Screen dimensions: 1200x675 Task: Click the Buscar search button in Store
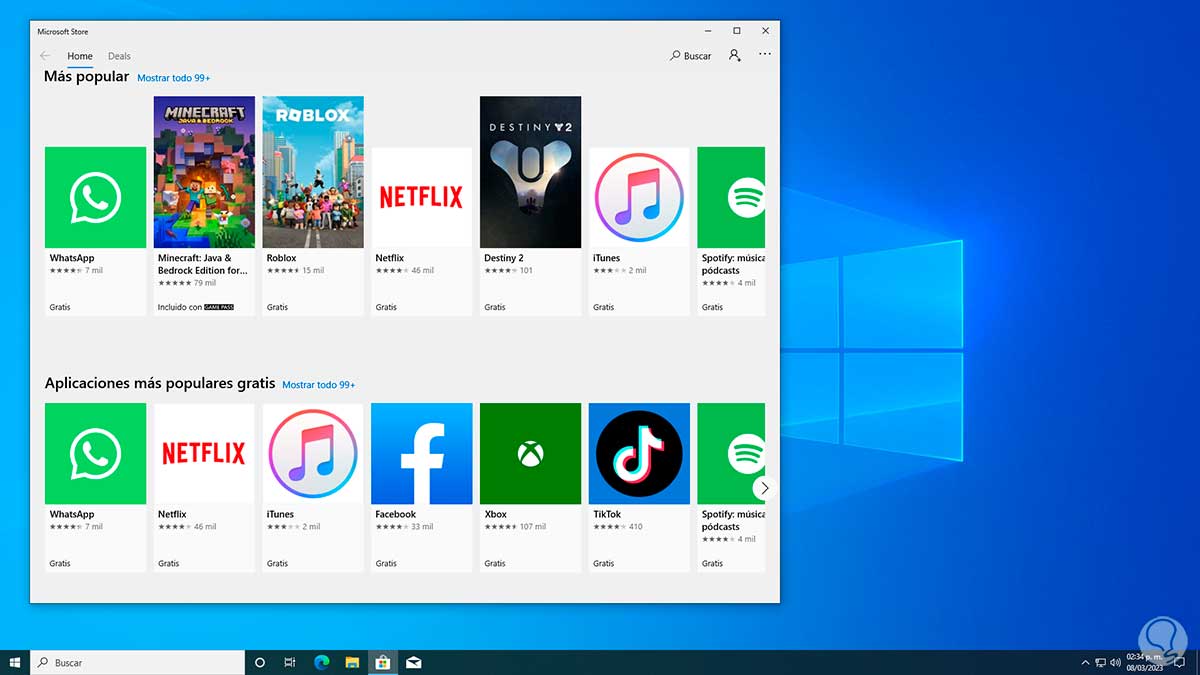(691, 56)
